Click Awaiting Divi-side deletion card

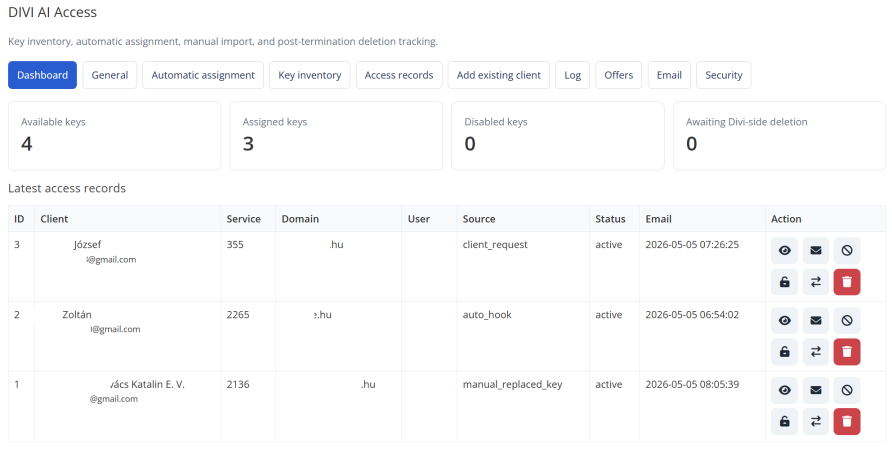779,136
